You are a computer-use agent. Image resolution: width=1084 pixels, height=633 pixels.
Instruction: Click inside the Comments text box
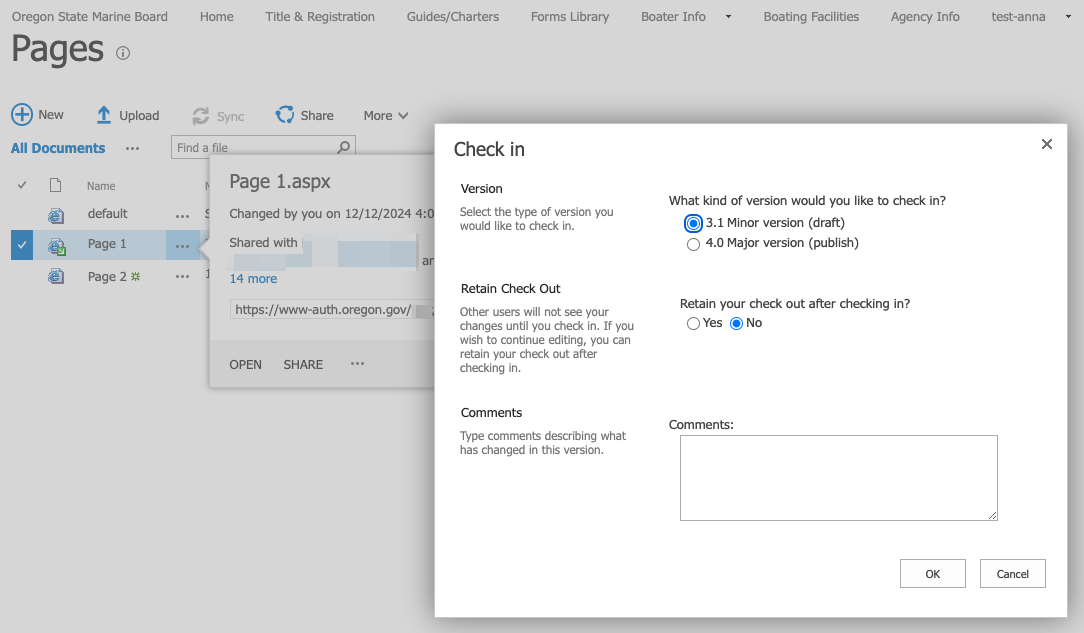[x=839, y=478]
